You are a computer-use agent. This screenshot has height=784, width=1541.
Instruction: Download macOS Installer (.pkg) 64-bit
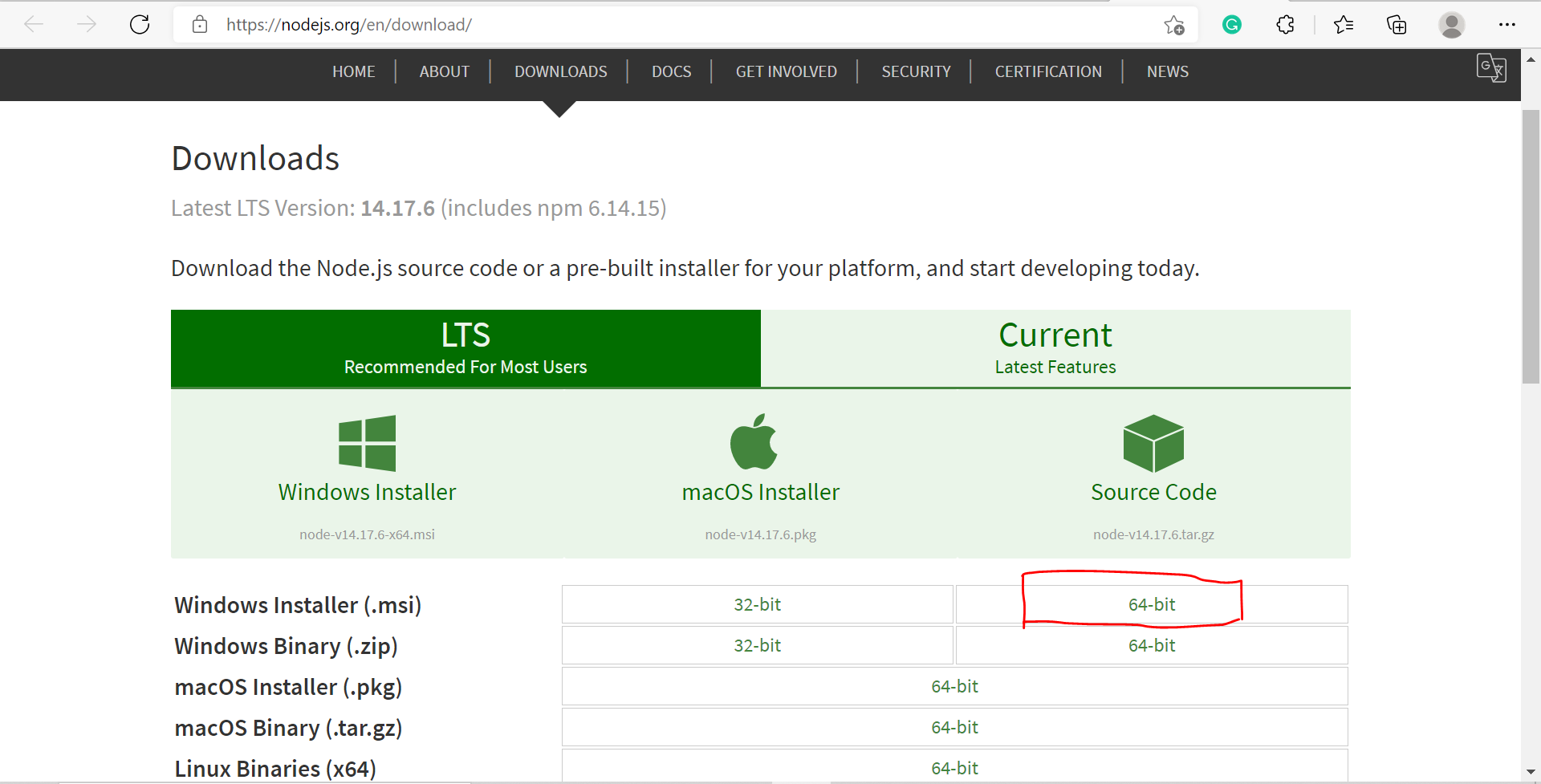[x=955, y=686]
